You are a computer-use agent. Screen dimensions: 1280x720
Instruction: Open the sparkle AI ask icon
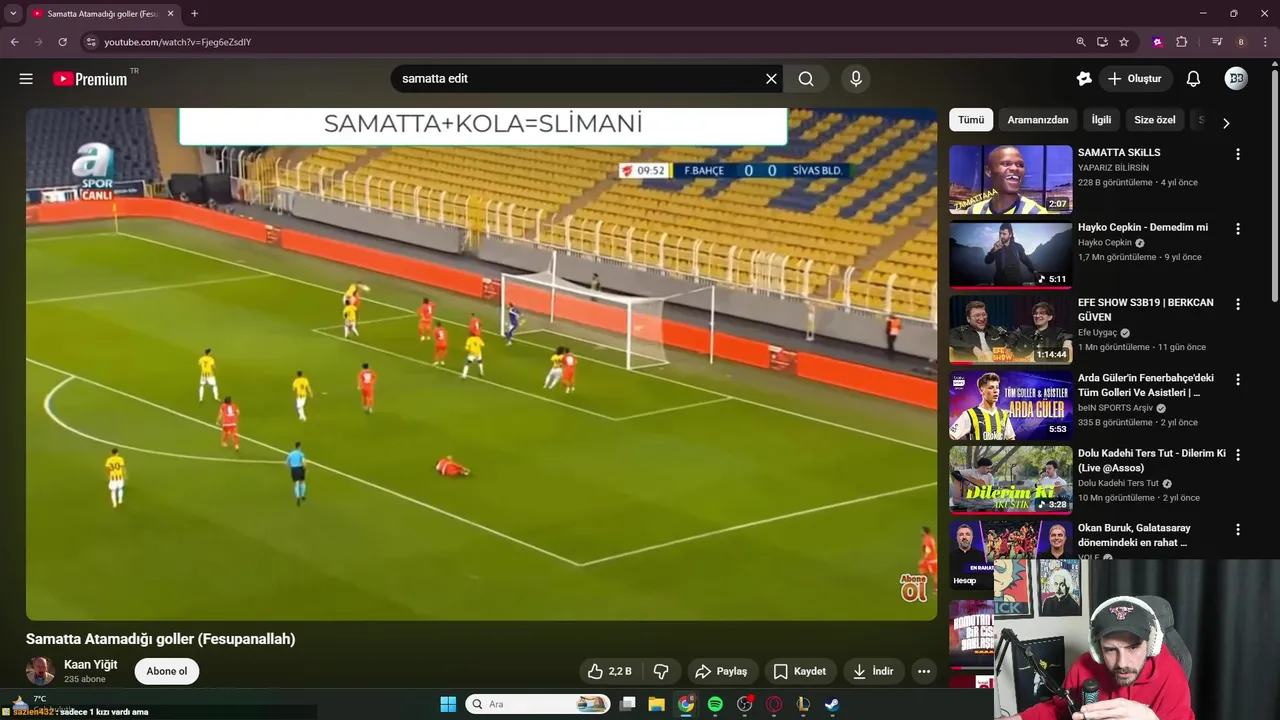click(x=1084, y=79)
